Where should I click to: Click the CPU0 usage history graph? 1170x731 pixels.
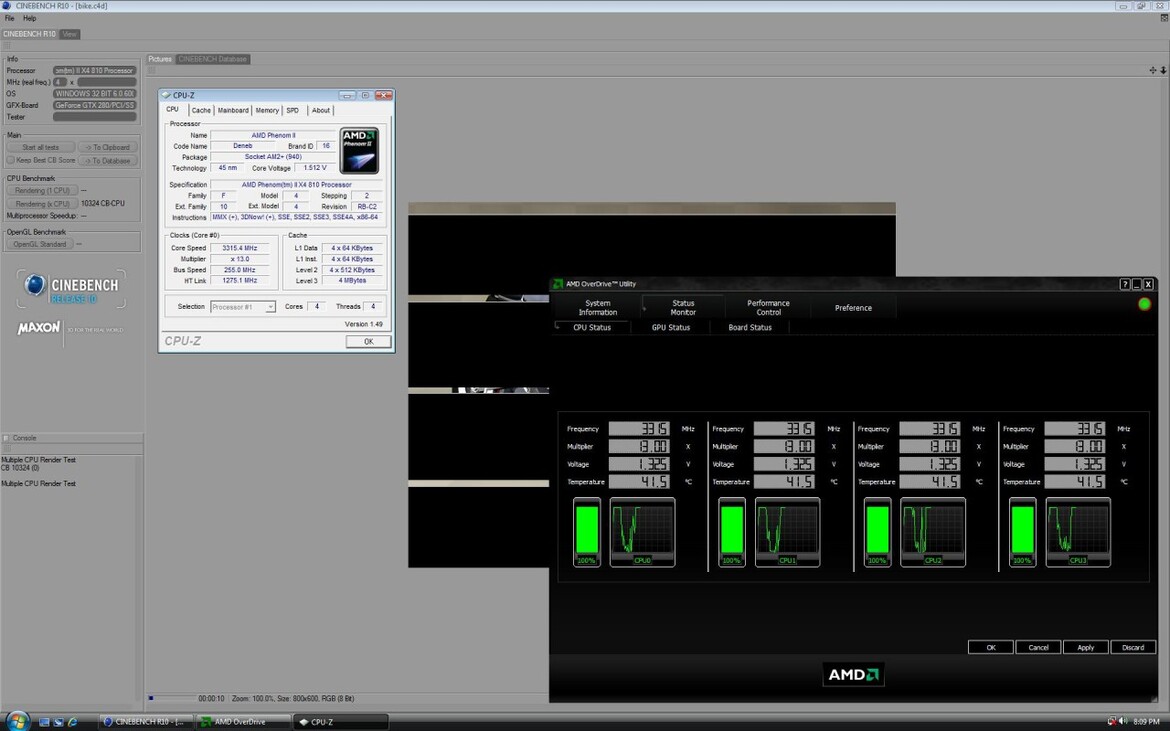coord(642,533)
